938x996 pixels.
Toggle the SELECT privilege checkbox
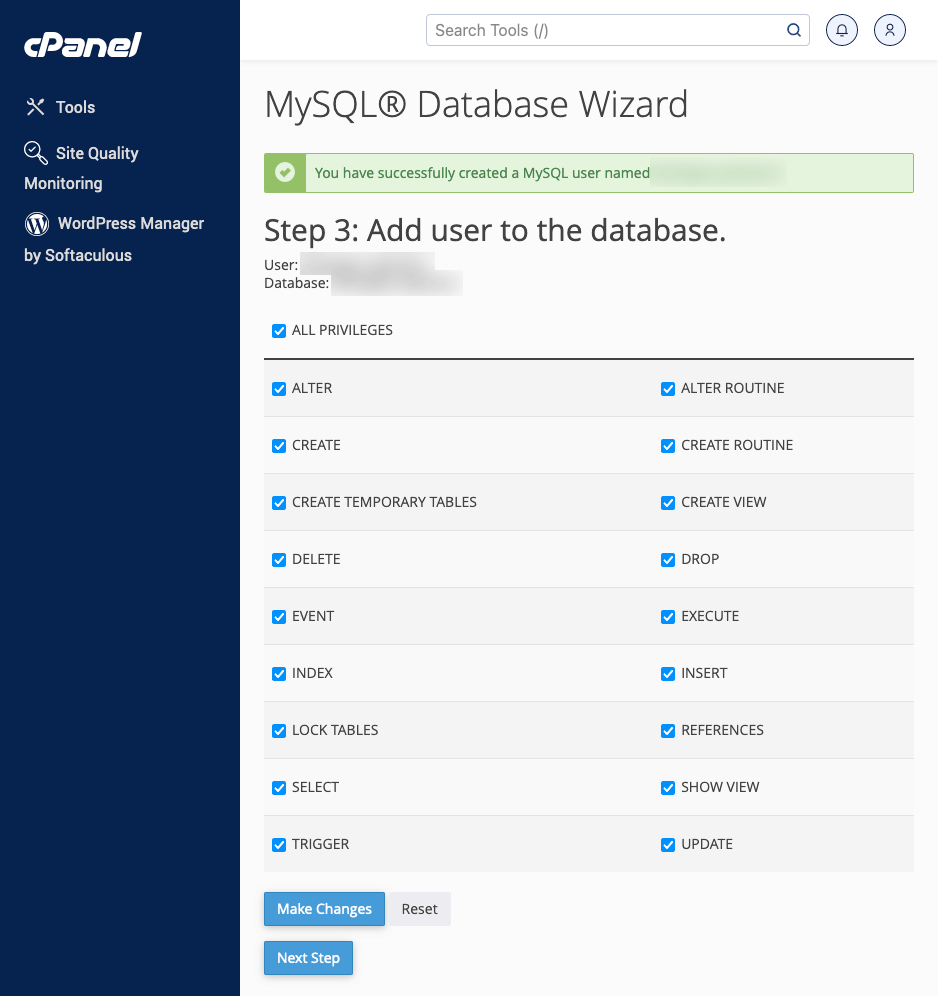[279, 788]
